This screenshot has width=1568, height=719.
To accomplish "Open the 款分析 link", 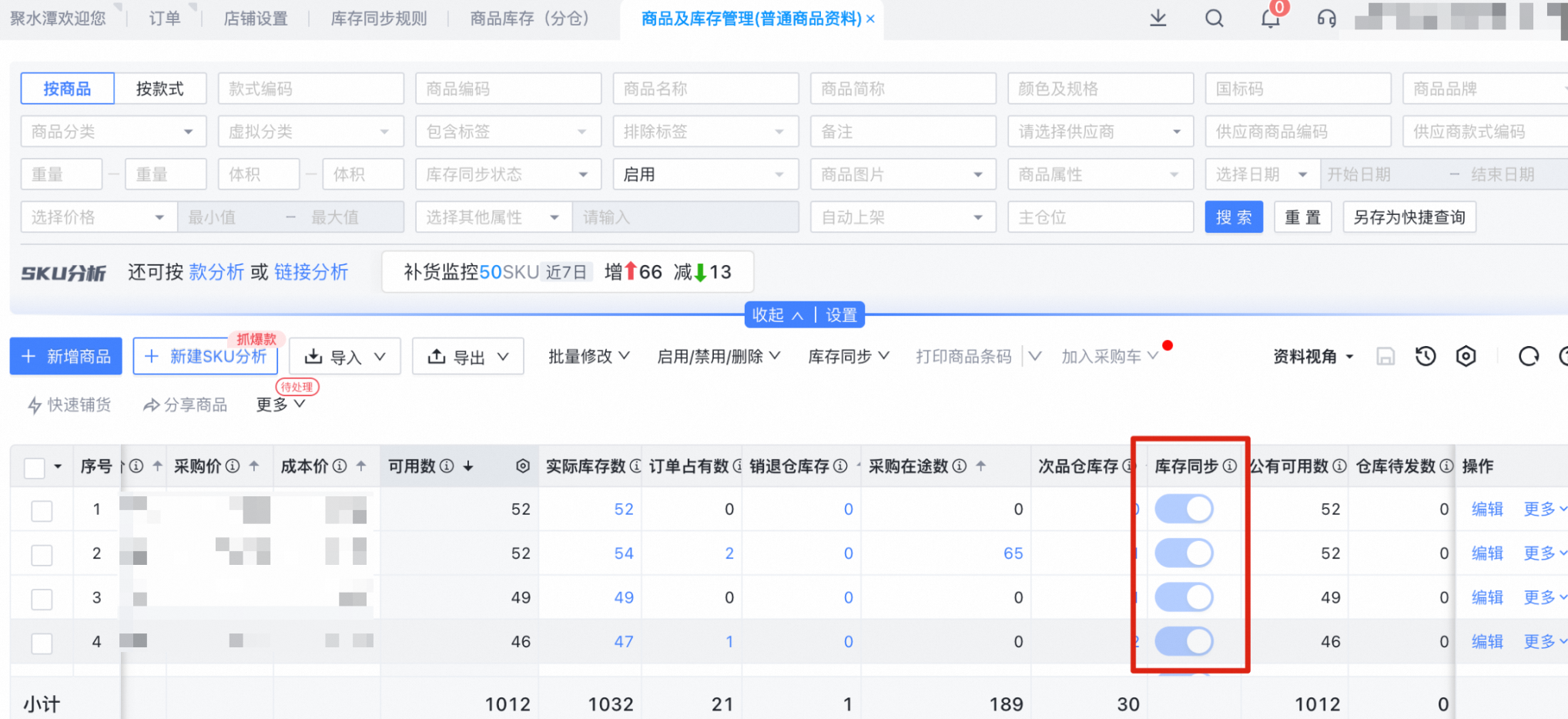I will point(216,272).
